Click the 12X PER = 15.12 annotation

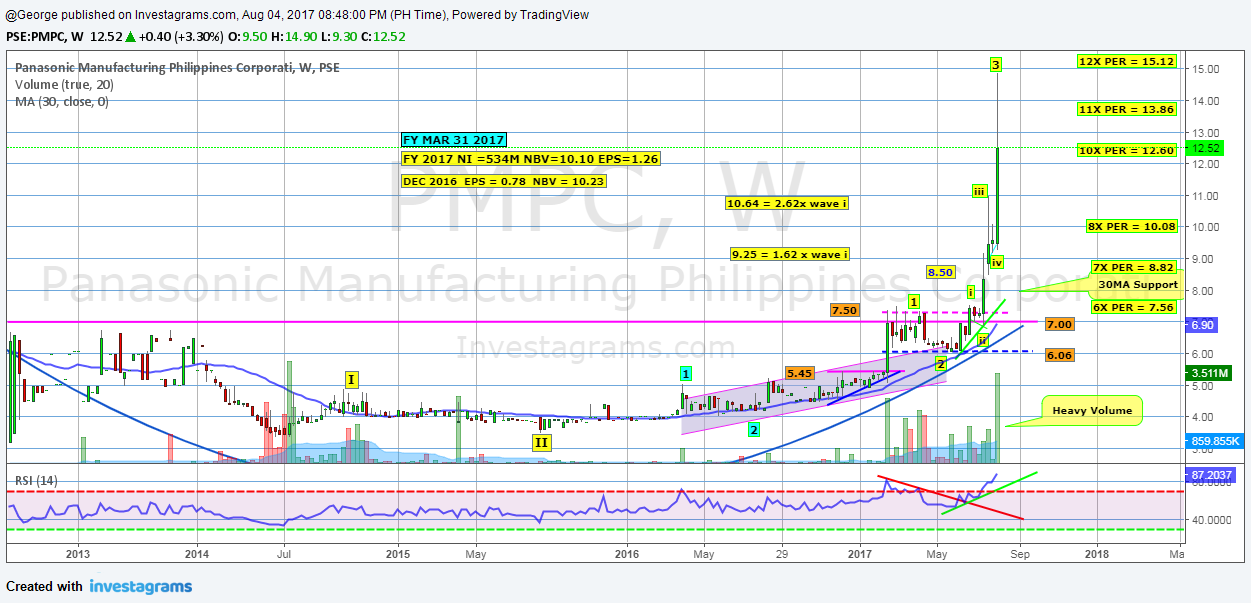tap(1128, 60)
